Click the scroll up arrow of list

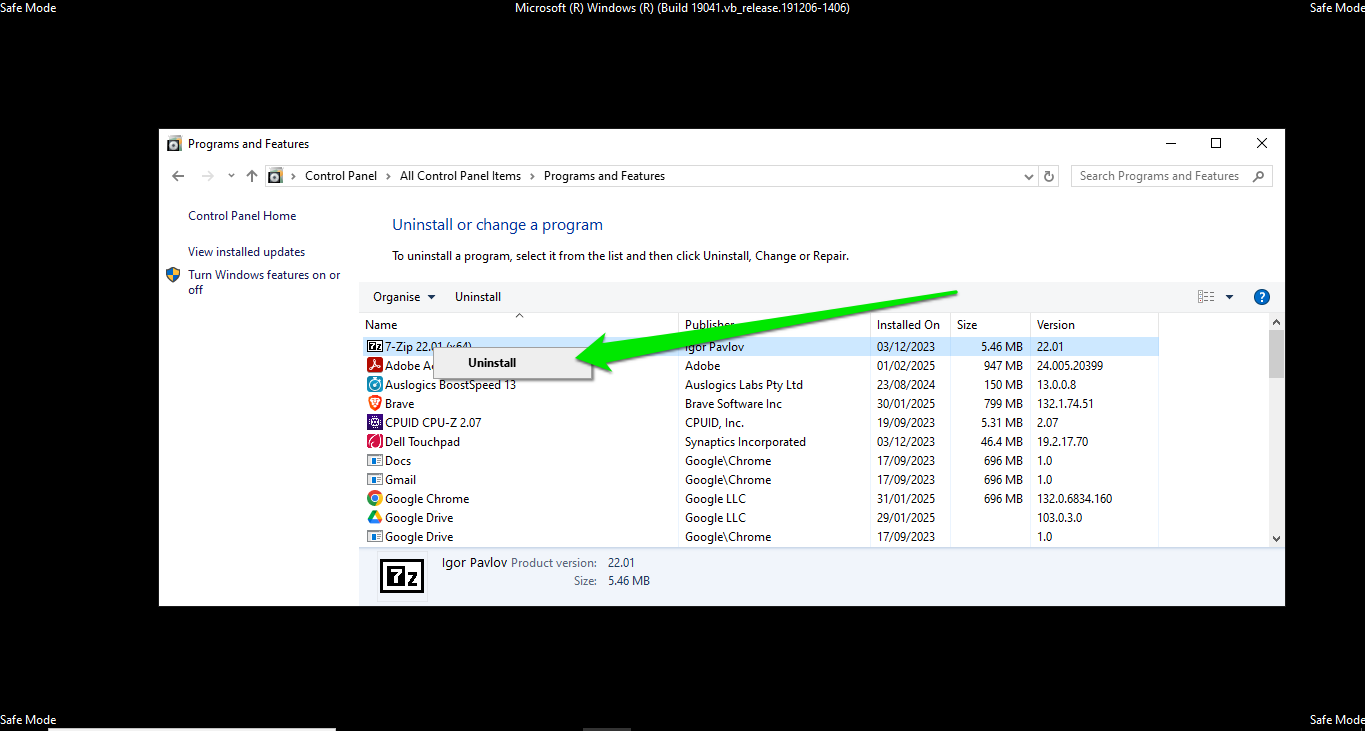[1276, 322]
